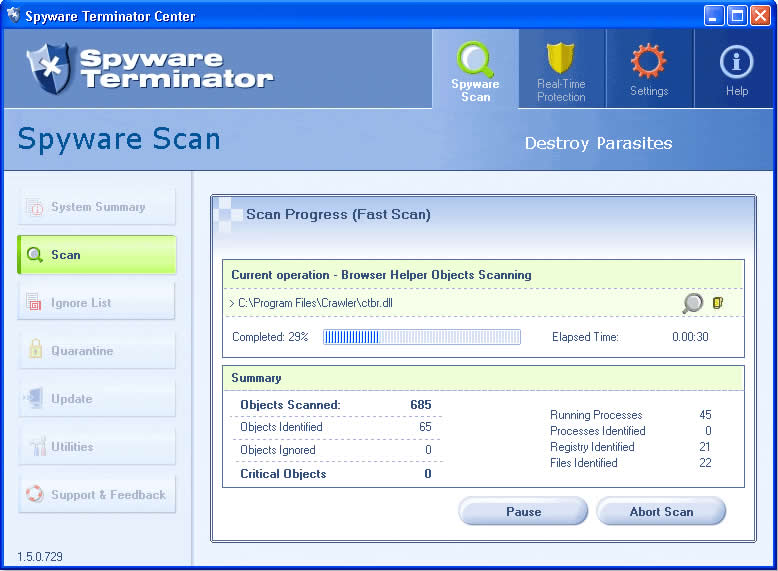Screen dimensions: 778x571
Task: Open the Help tab
Action: click(x=736, y=68)
